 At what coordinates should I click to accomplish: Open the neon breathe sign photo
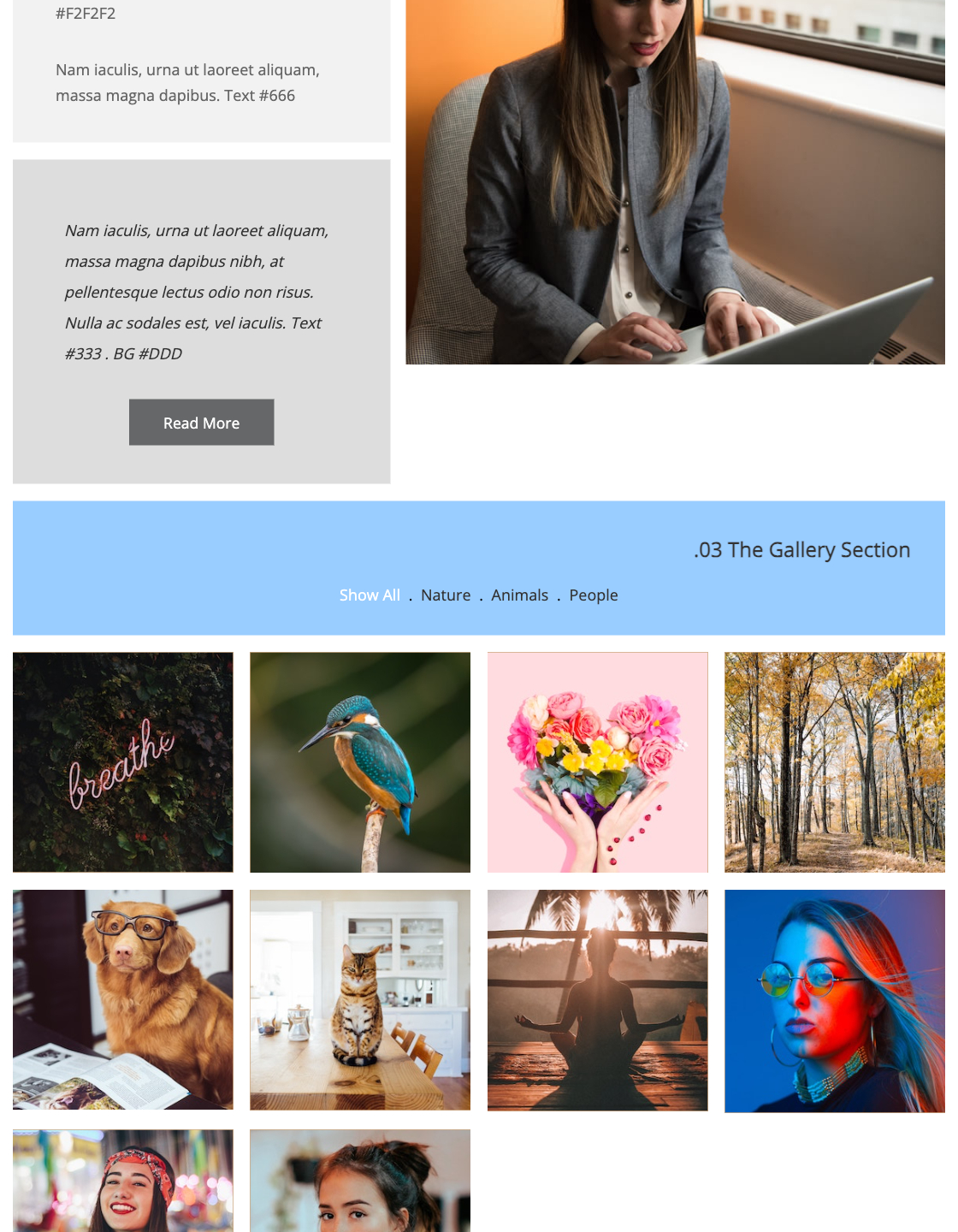click(123, 762)
